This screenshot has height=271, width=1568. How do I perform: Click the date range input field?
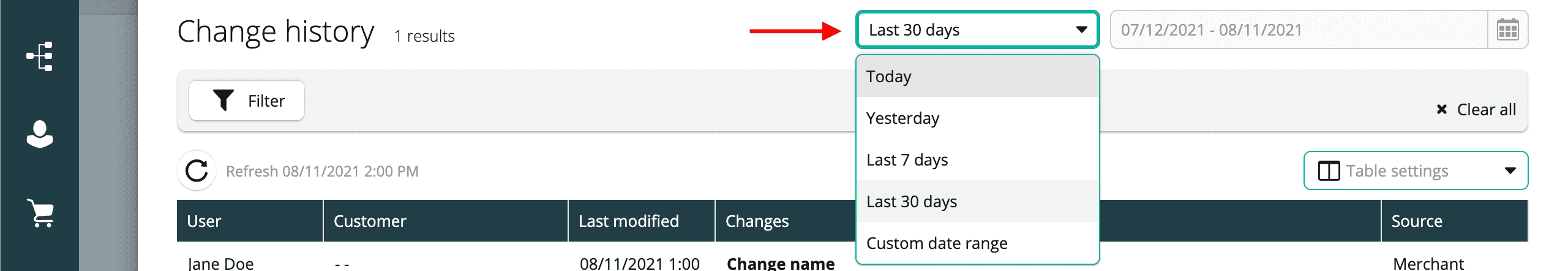tap(1298, 29)
